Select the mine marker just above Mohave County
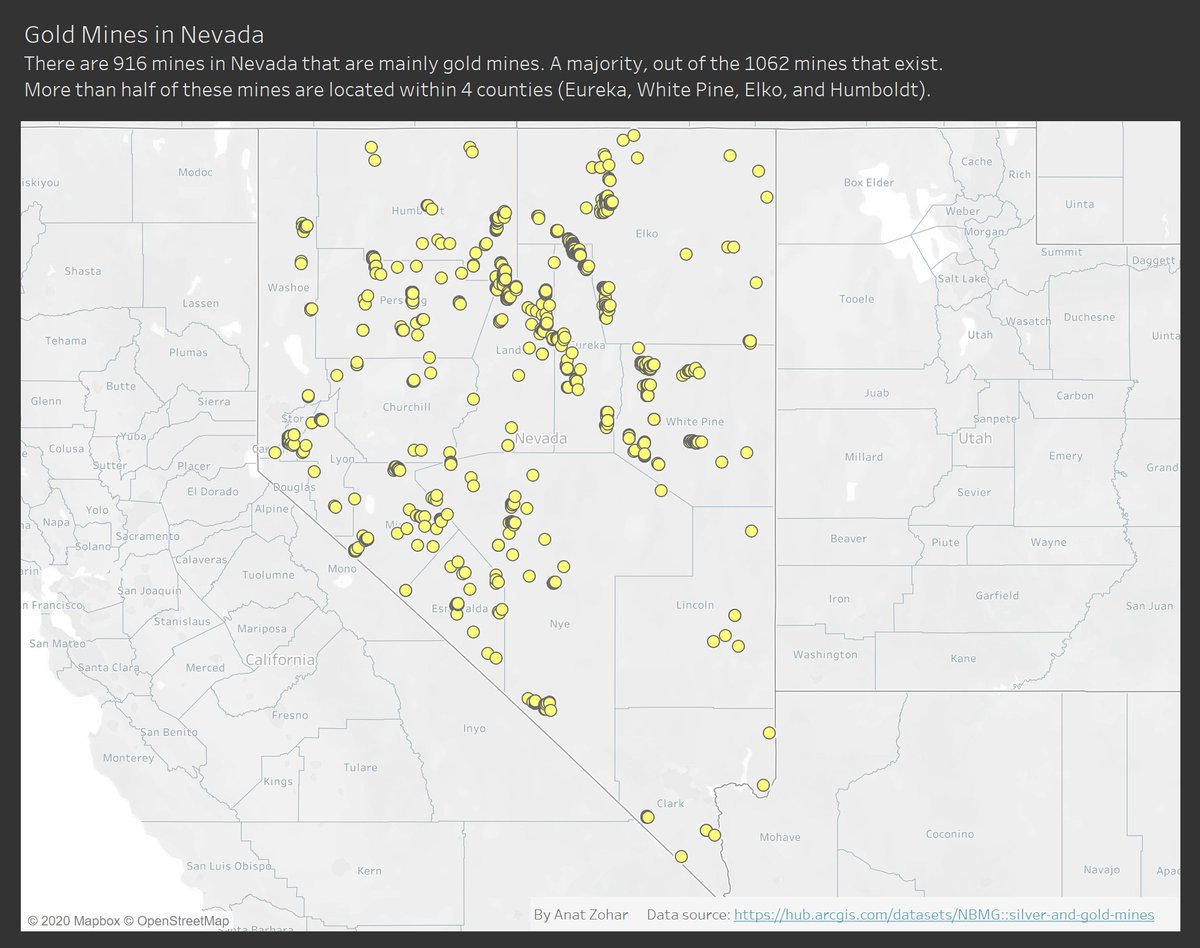Screen dimensions: 1200x948 pyautogui.click(x=763, y=785)
